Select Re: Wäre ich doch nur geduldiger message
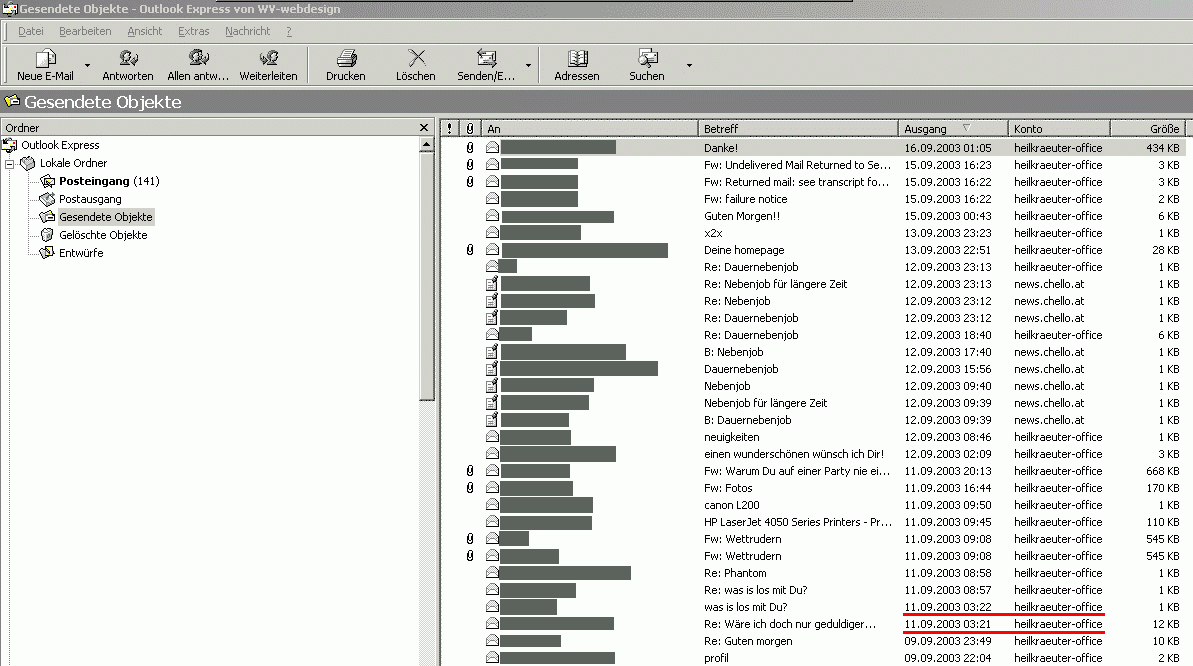The height and width of the screenshot is (666, 1193). click(x=813, y=624)
